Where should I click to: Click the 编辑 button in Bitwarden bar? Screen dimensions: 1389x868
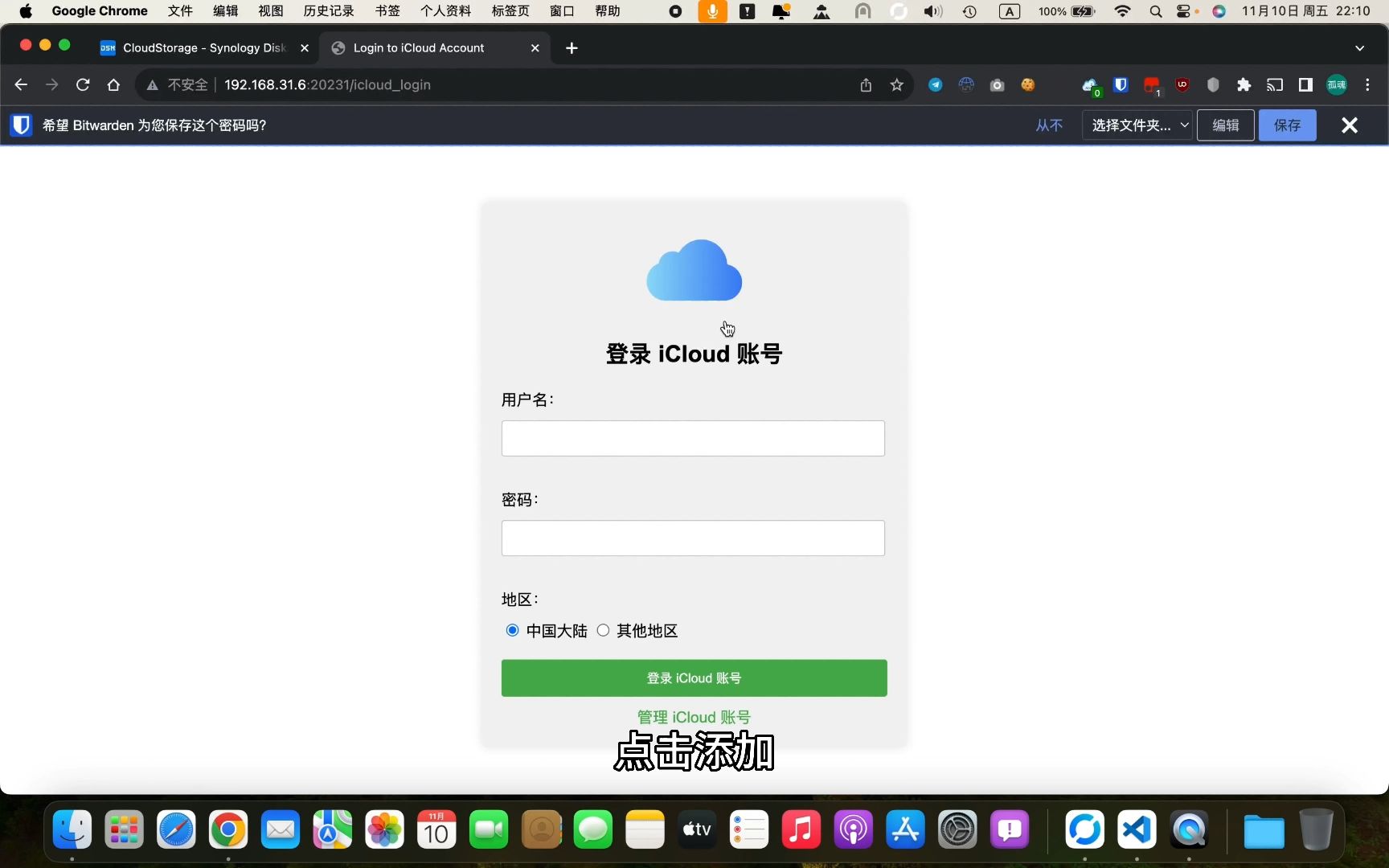(x=1226, y=125)
